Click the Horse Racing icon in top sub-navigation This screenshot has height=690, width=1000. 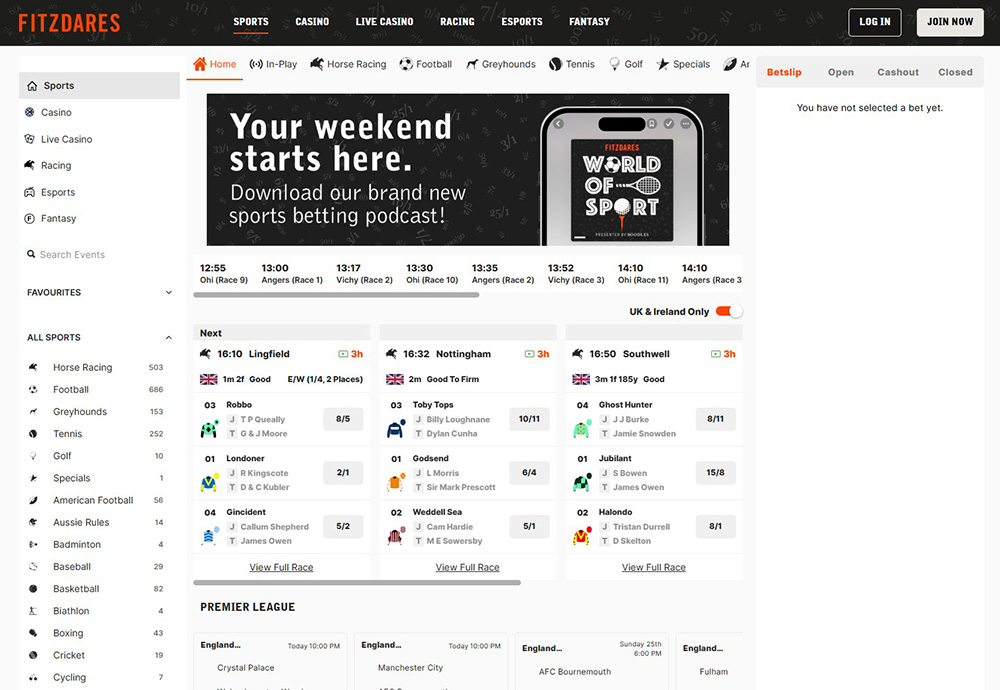click(x=317, y=64)
